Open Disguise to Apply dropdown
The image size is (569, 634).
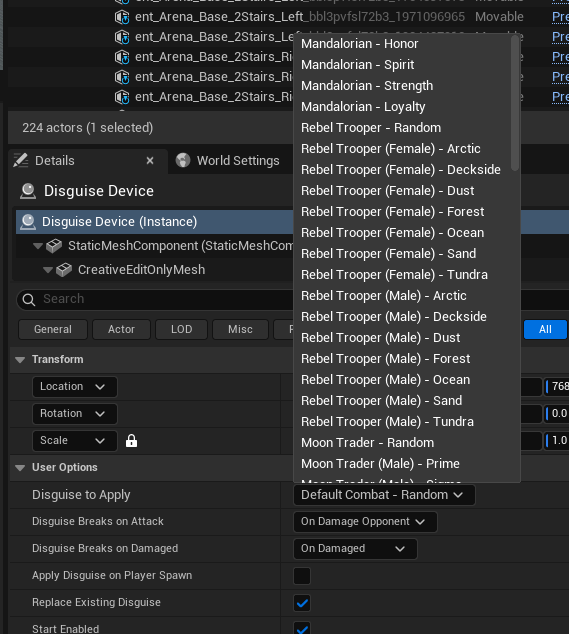(x=384, y=495)
